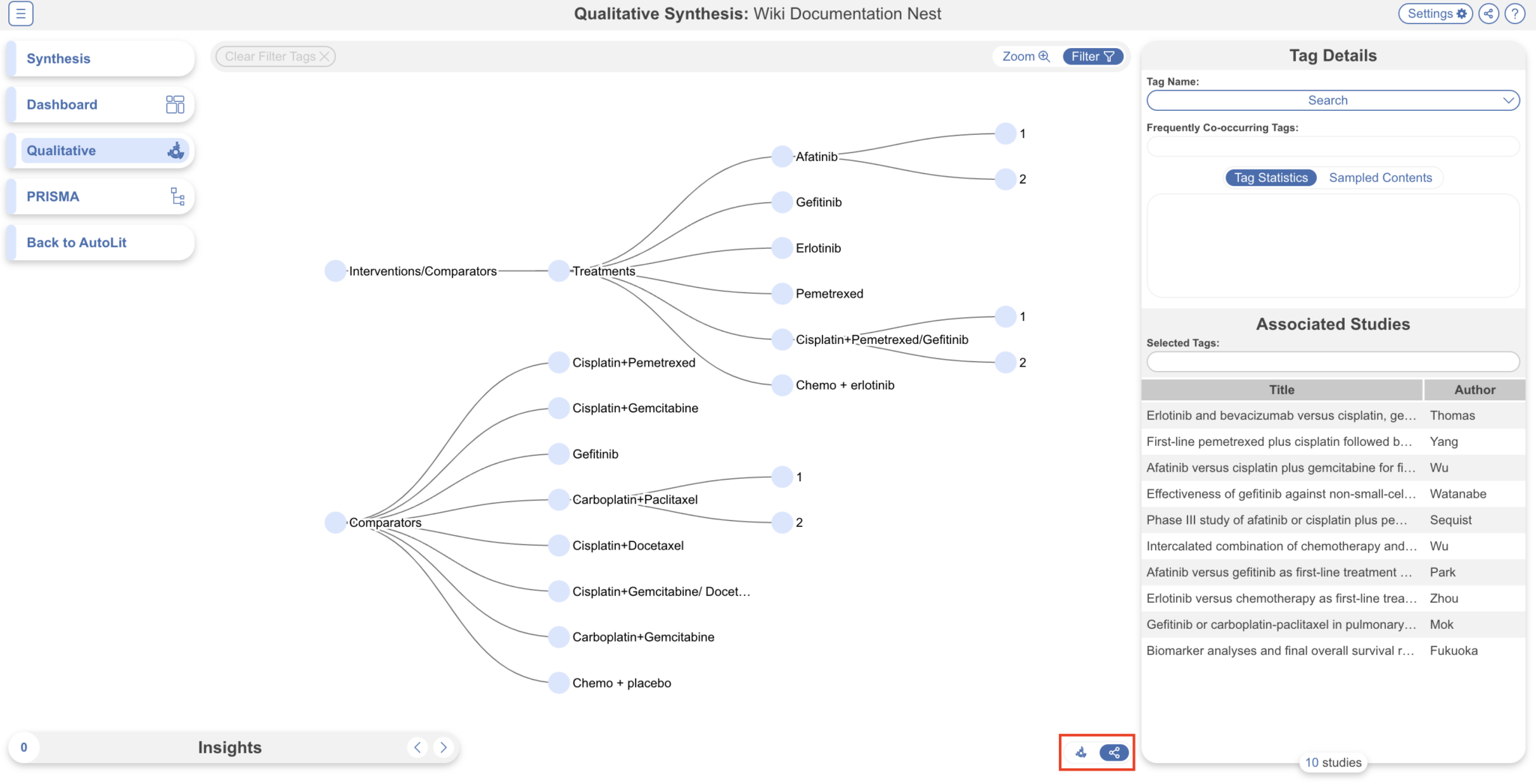
Task: Open the Tag Name search dropdown
Action: [1332, 100]
